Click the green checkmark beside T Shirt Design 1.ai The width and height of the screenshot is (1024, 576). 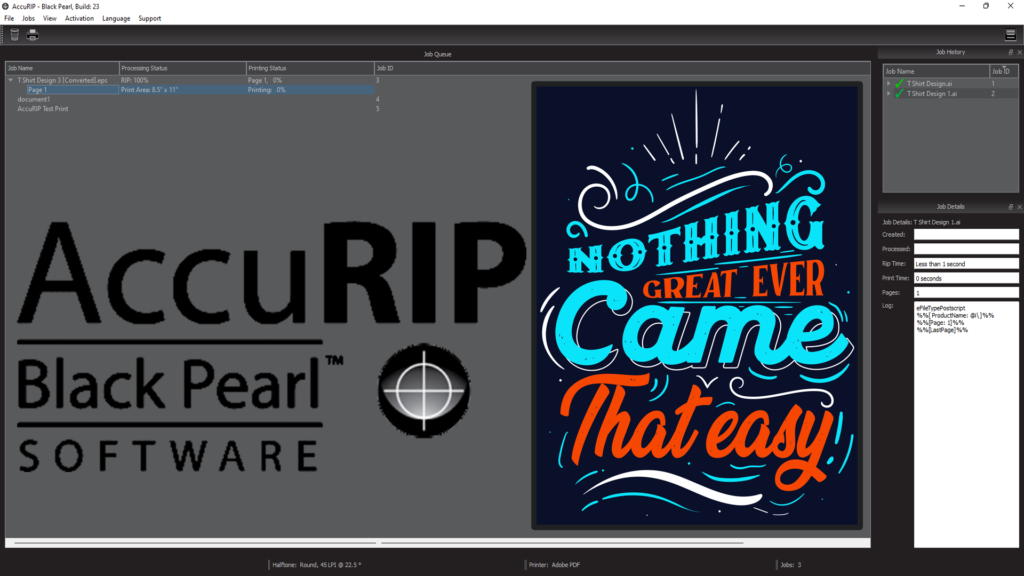(x=898, y=93)
